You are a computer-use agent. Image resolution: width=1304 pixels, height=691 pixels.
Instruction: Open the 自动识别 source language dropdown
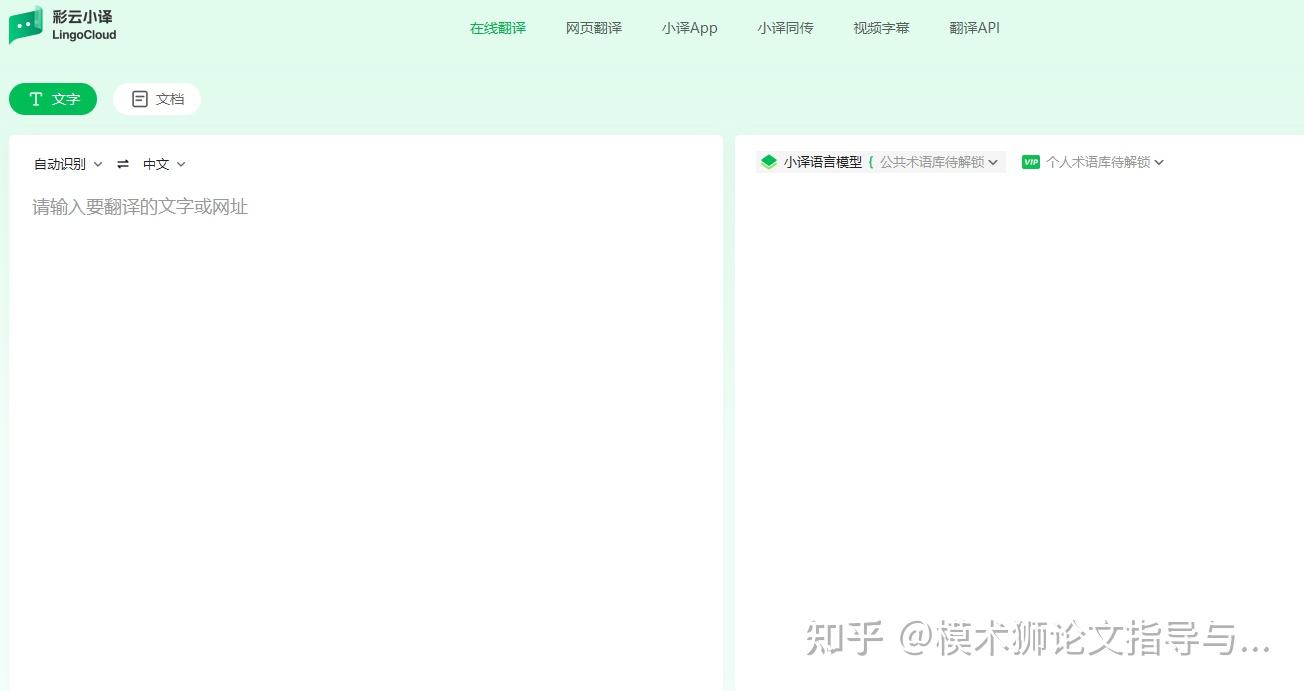click(x=66, y=164)
